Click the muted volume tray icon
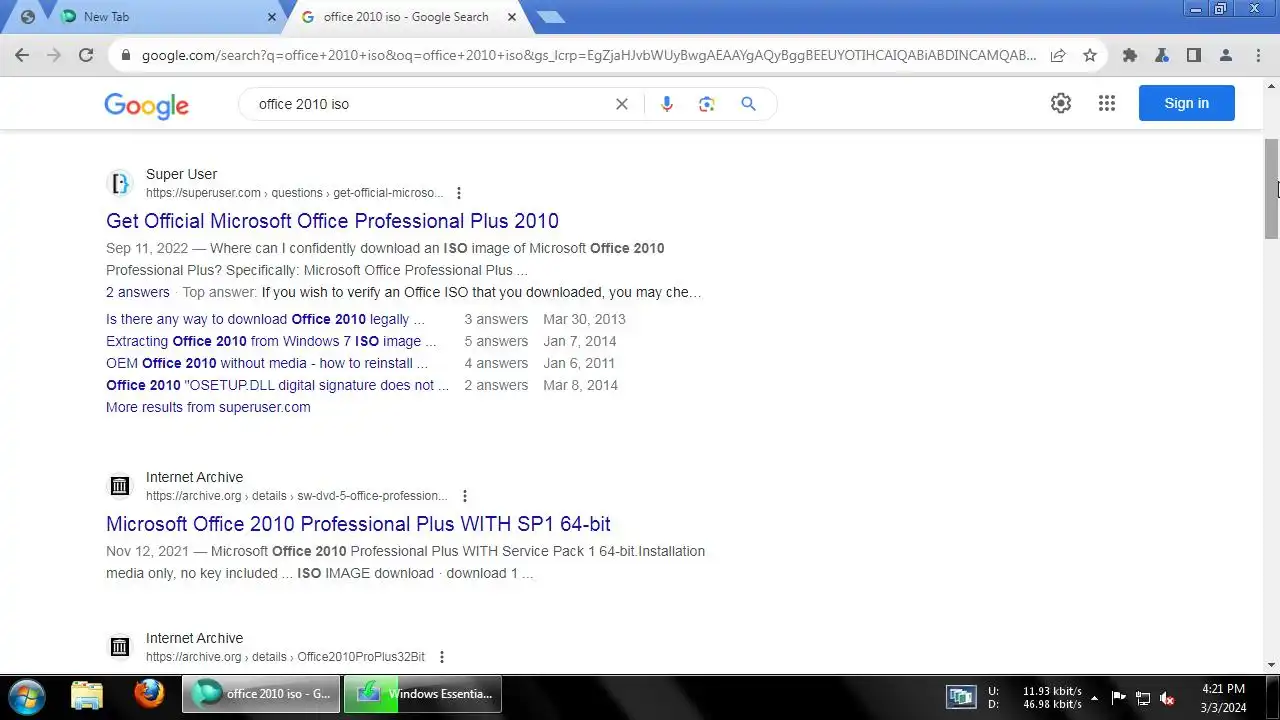This screenshot has height=720, width=1280. pyautogui.click(x=1166, y=698)
